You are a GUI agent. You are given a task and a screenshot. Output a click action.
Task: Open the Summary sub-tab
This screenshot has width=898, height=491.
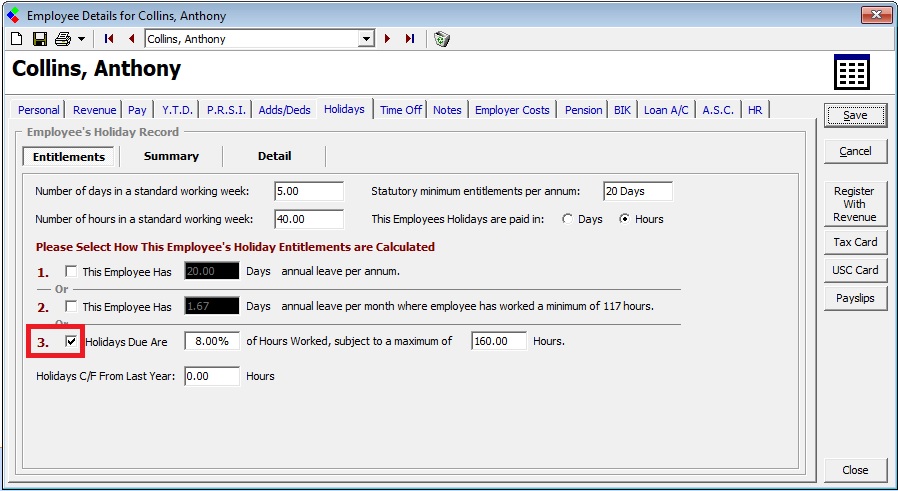point(171,156)
